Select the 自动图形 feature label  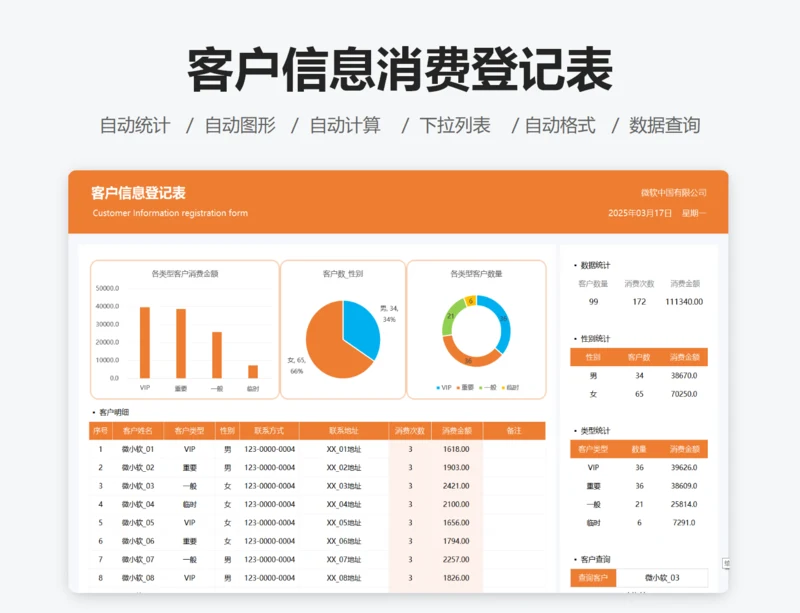(x=240, y=125)
